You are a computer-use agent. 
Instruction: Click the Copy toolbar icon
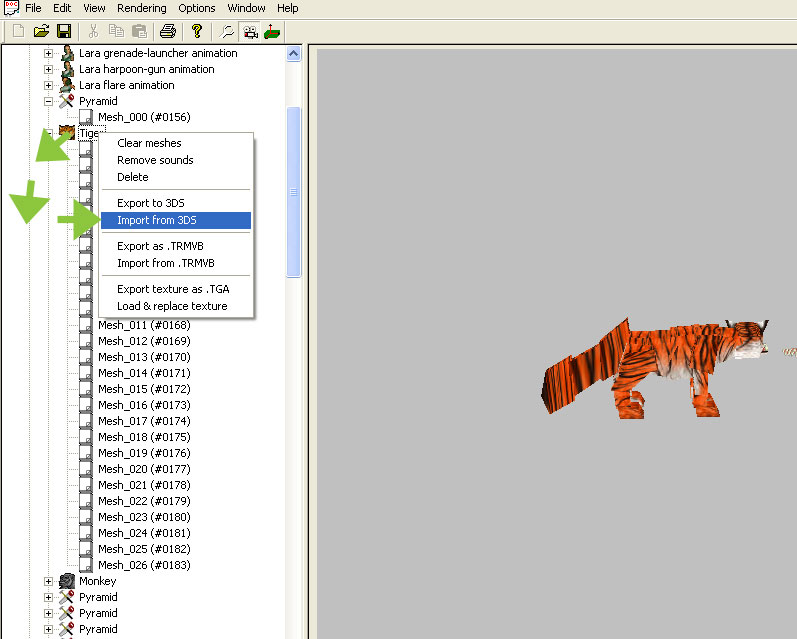tap(116, 32)
